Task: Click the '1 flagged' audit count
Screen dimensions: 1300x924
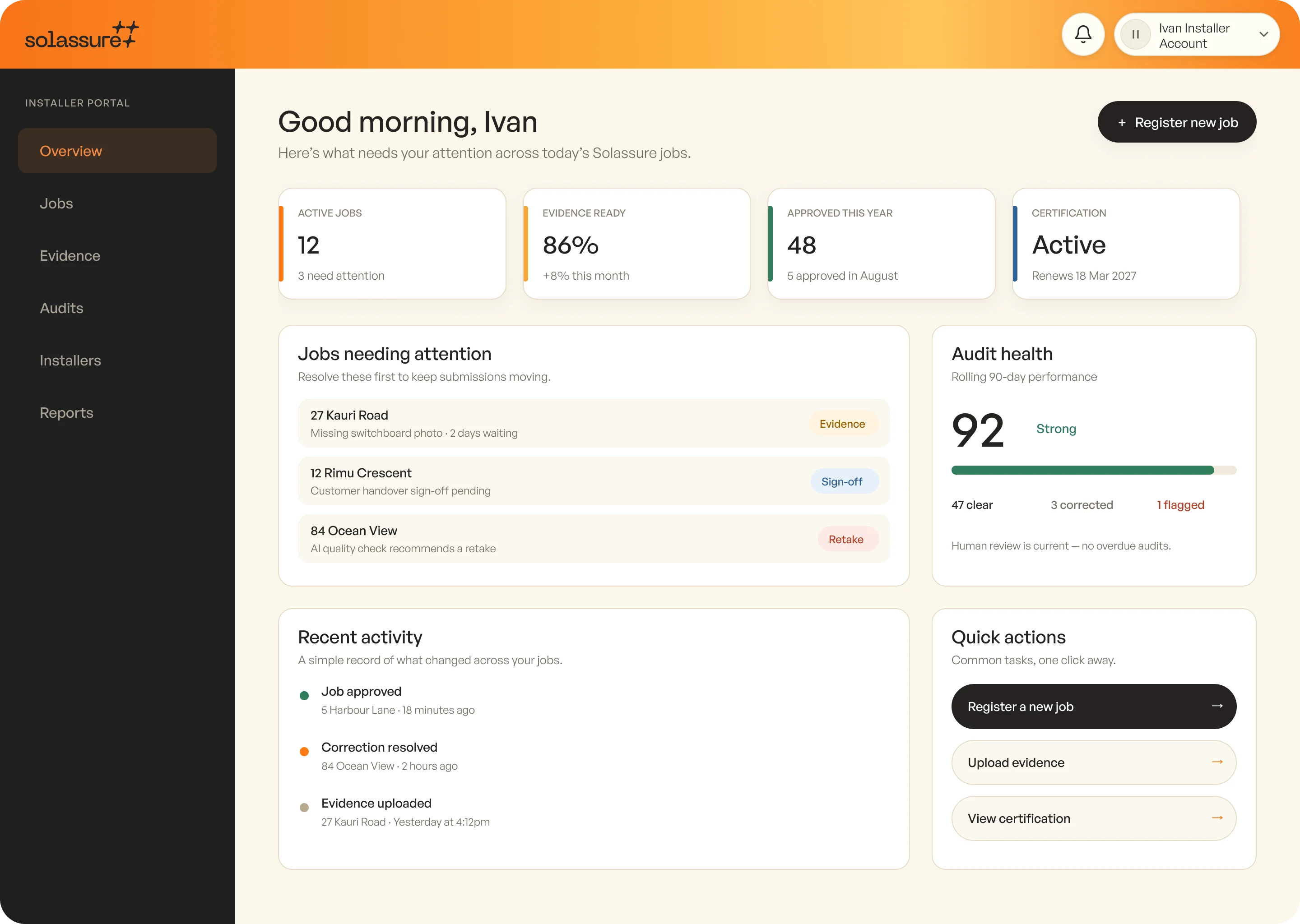Action: click(1180, 505)
